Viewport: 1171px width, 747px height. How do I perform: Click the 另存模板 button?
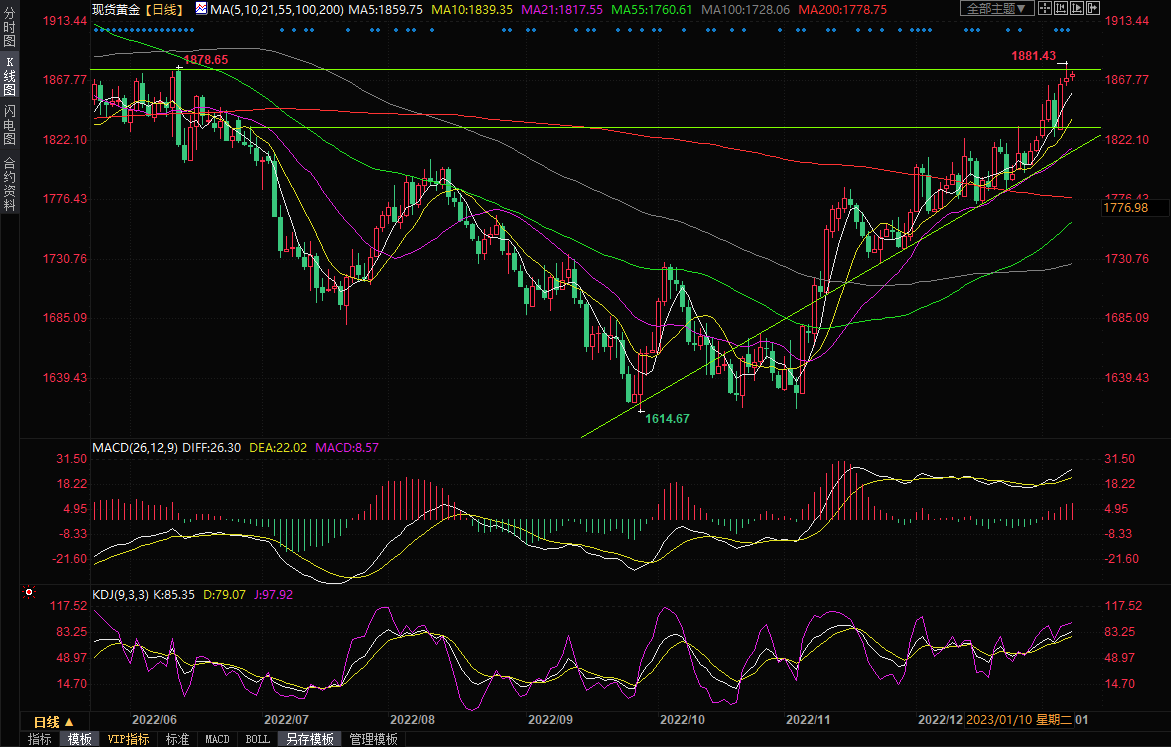[x=309, y=739]
